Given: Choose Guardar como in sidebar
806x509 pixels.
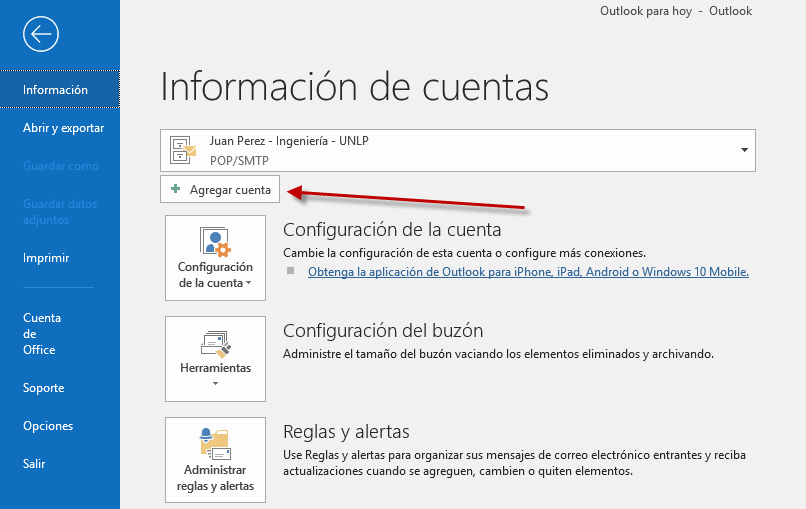Looking at the screenshot, I should click(x=61, y=166).
